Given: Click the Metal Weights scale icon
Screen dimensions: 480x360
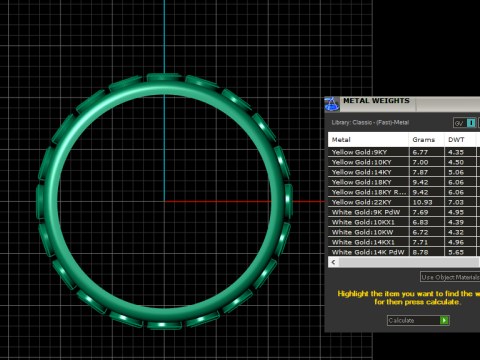Looking at the screenshot, I should point(332,104).
